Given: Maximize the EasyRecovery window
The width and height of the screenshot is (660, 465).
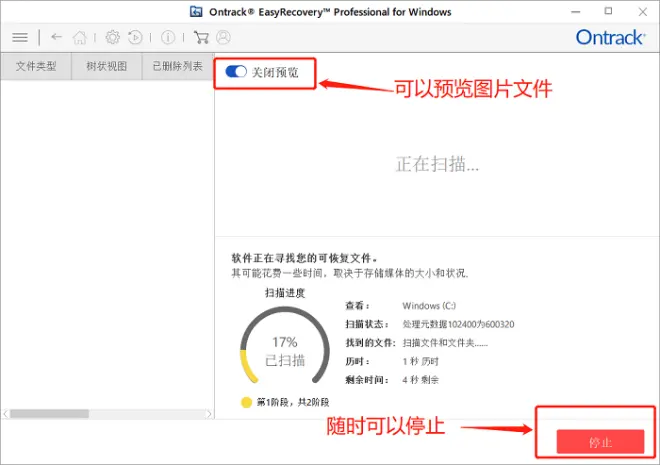Looking at the screenshot, I should pyautogui.click(x=608, y=11).
